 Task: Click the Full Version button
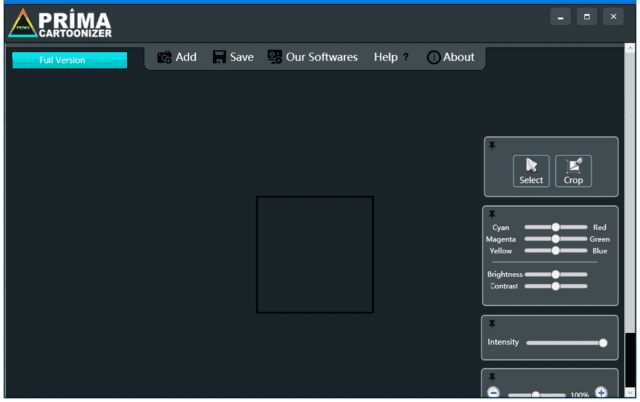70,60
